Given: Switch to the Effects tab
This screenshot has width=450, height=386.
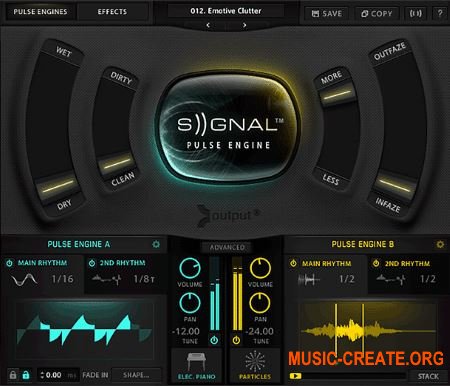Looking at the screenshot, I should (x=112, y=12).
